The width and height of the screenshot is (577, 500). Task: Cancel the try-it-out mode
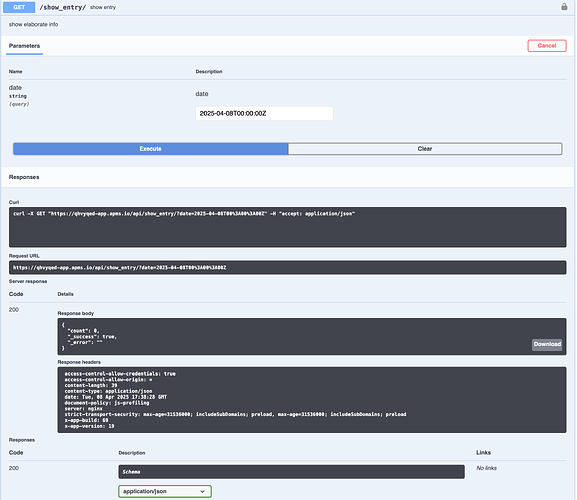click(546, 46)
